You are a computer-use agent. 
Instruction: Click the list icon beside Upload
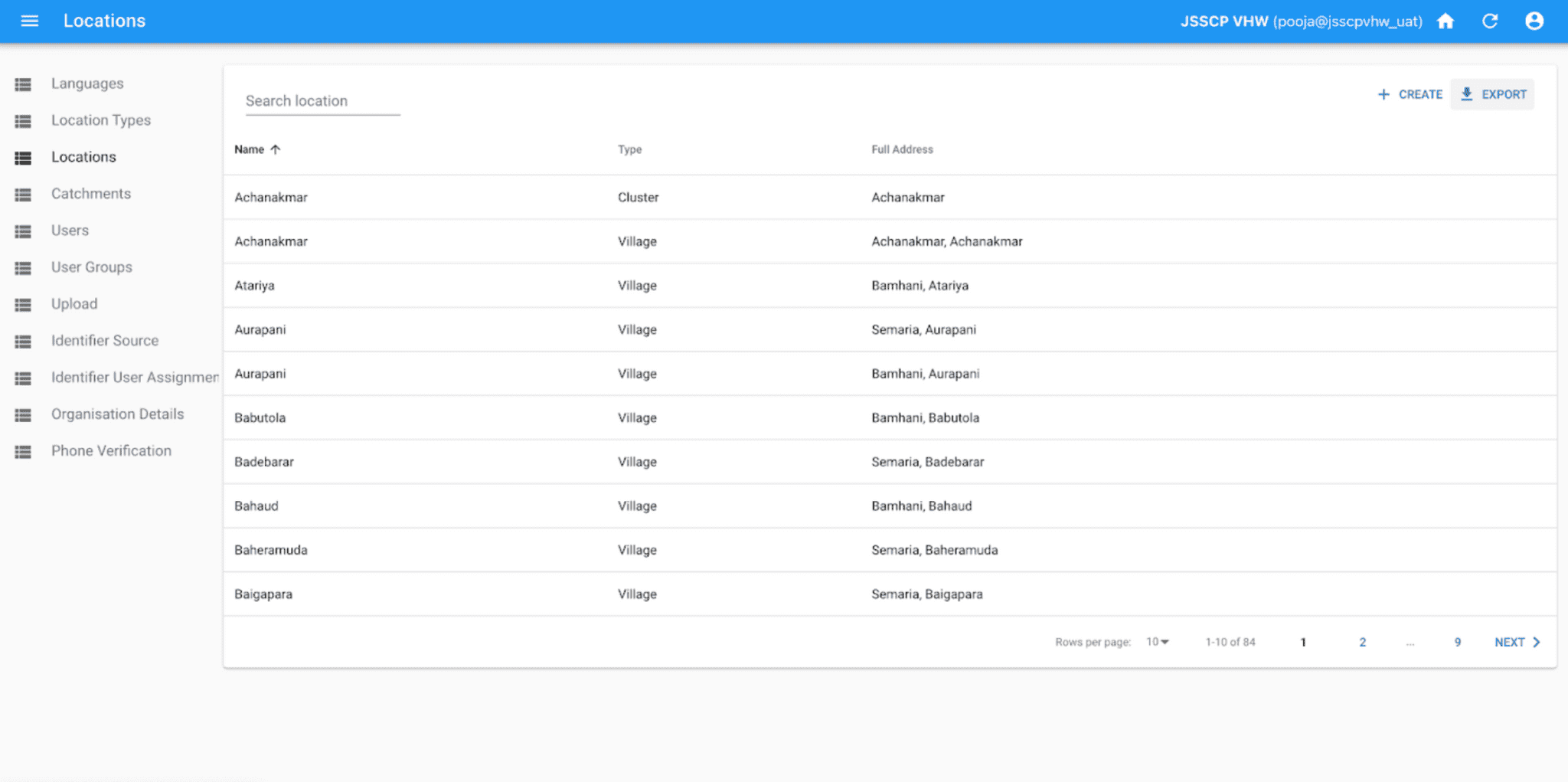23,305
